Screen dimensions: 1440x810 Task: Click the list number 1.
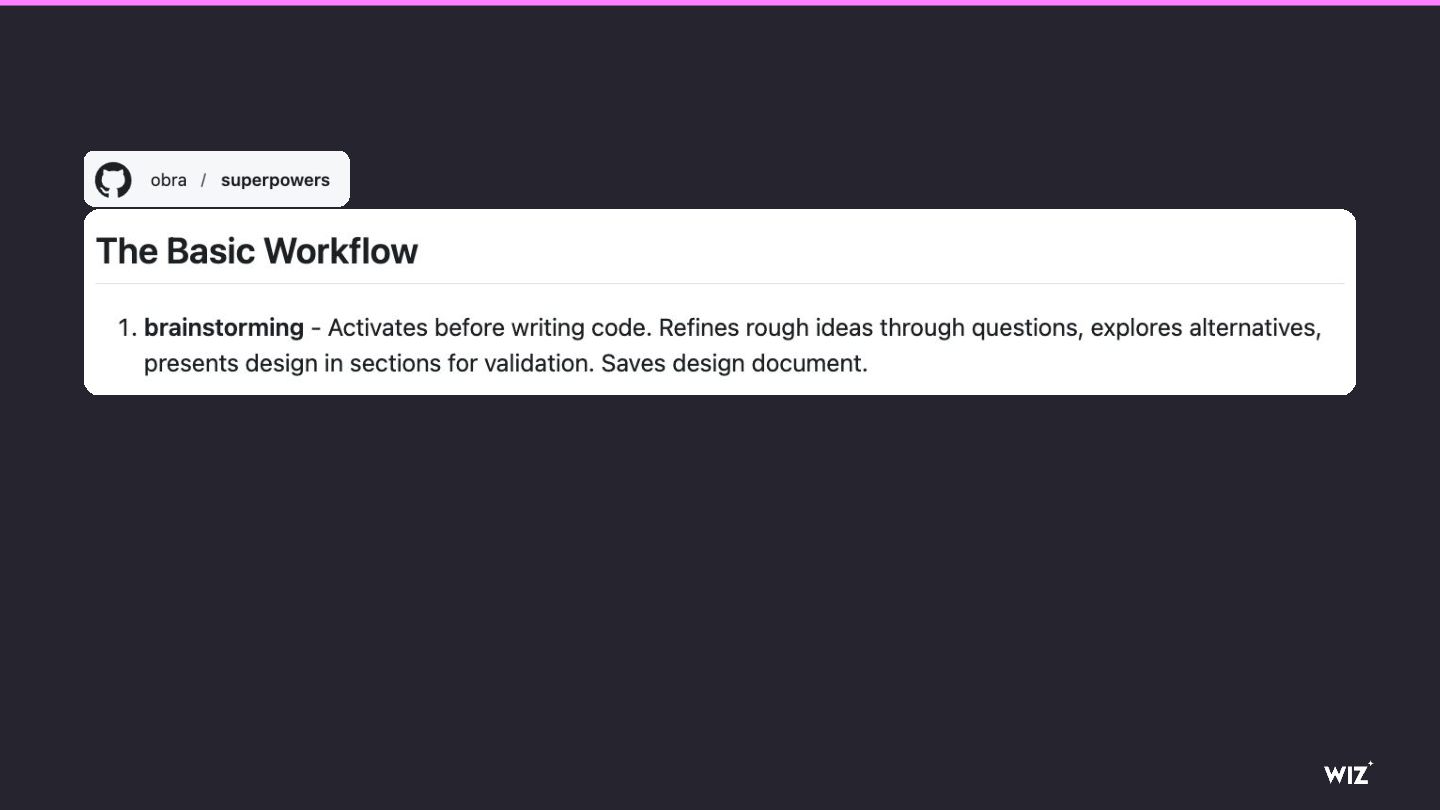pyautogui.click(x=126, y=328)
